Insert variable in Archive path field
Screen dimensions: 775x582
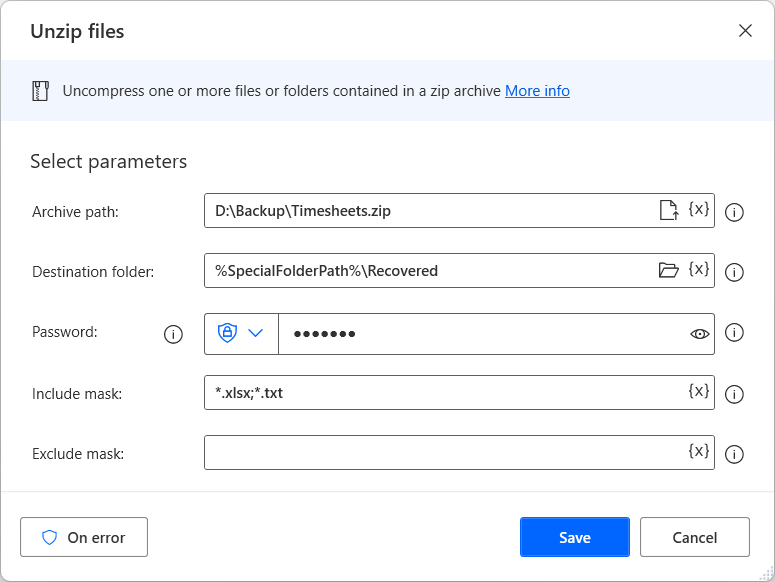[x=698, y=209]
